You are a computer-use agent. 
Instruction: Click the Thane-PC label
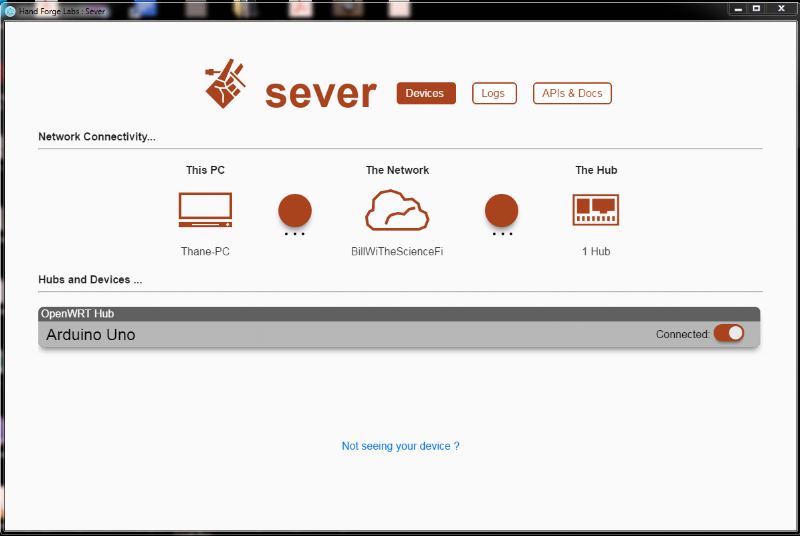[x=205, y=251]
